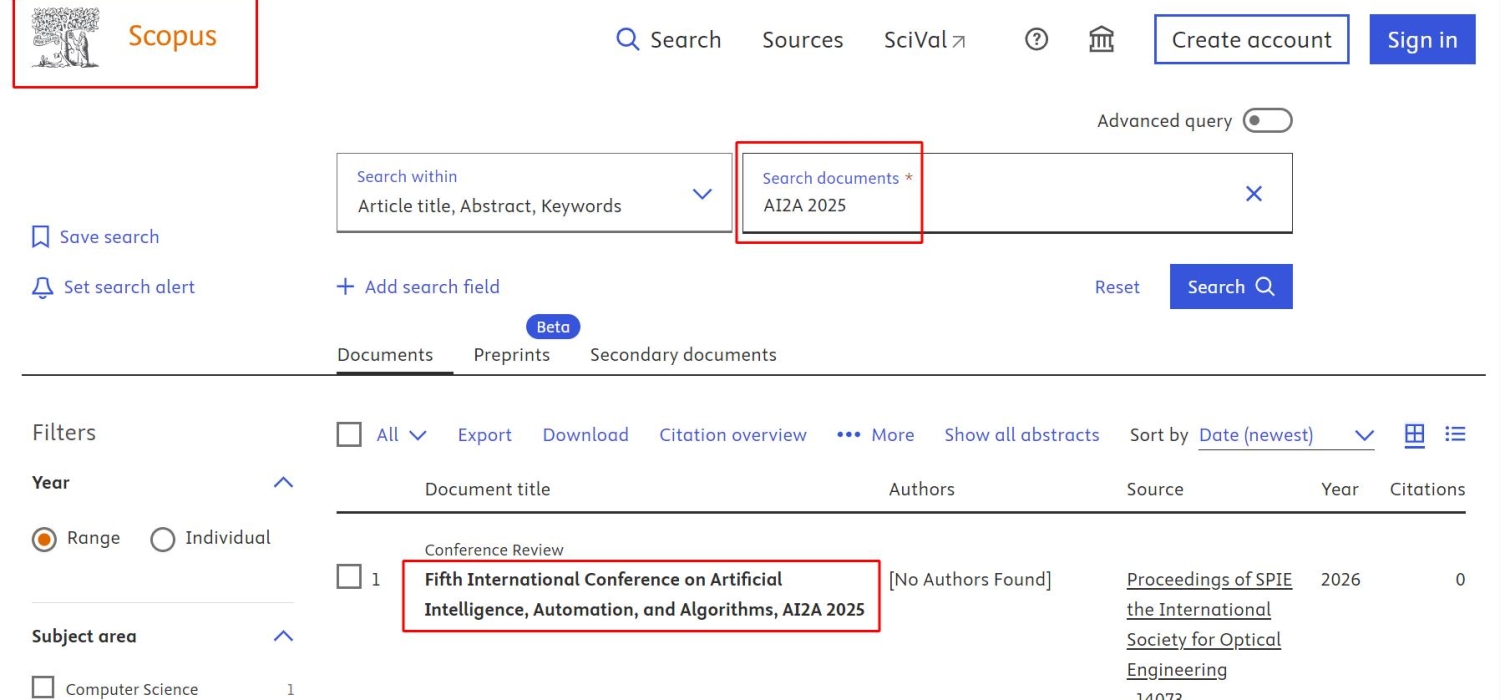Add a search field
This screenshot has width=1500, height=700.
418,287
